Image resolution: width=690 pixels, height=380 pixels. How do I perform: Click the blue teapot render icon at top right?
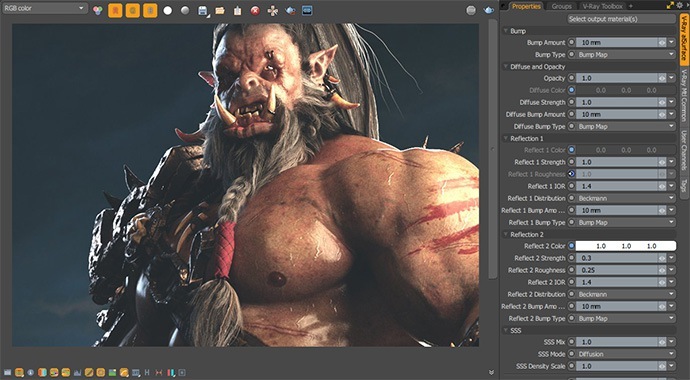click(x=489, y=10)
